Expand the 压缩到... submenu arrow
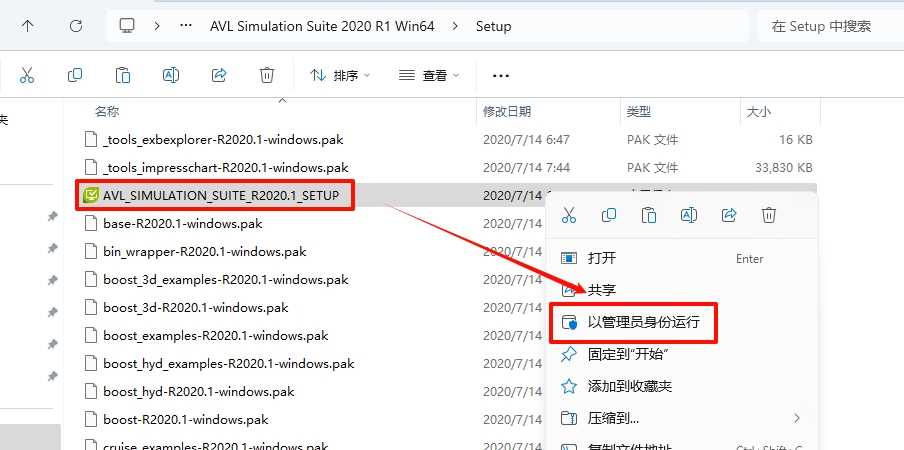The height and width of the screenshot is (450, 904). pyautogui.click(x=797, y=418)
